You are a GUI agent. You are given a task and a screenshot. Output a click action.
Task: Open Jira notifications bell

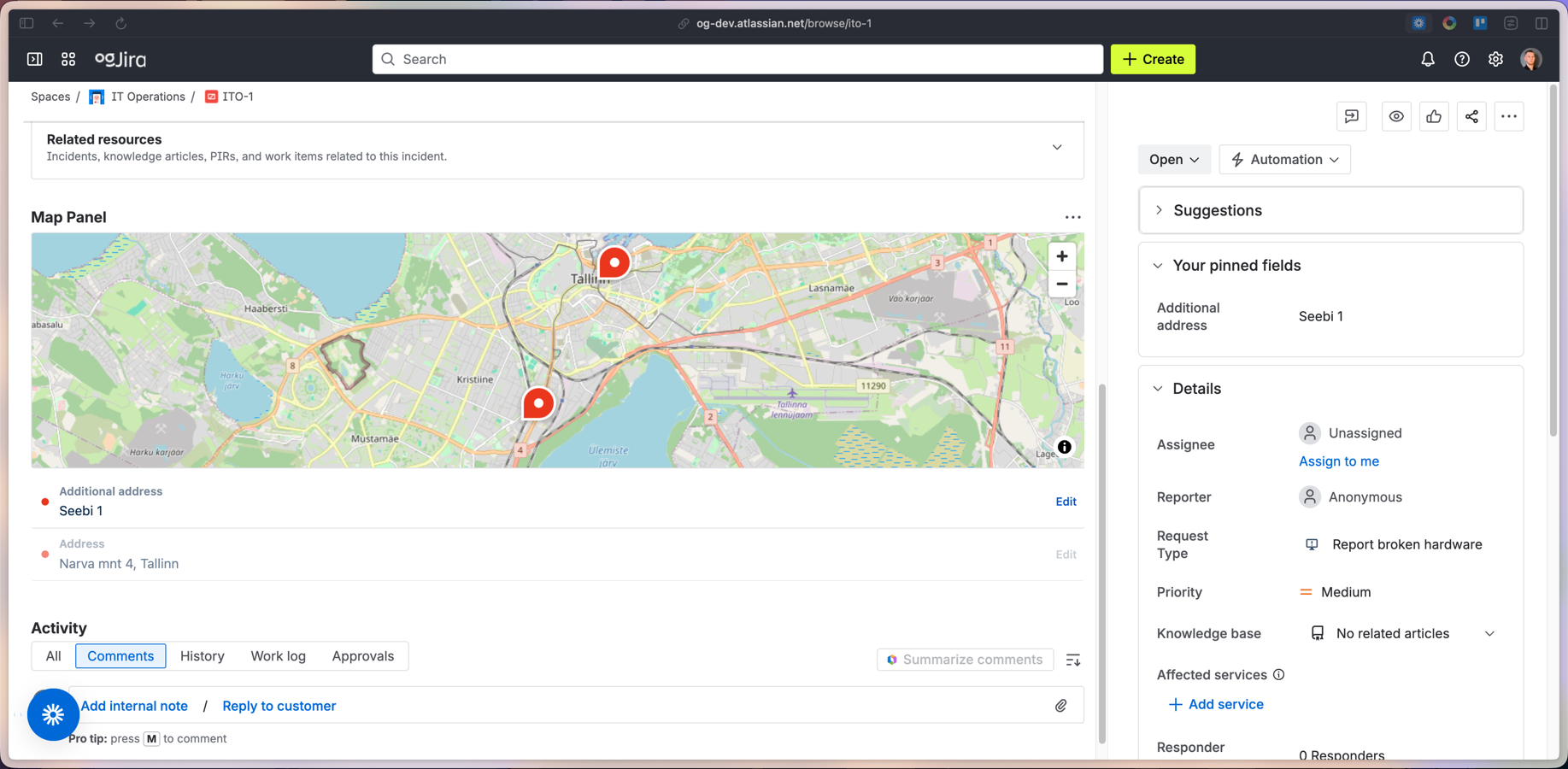pyautogui.click(x=1427, y=59)
